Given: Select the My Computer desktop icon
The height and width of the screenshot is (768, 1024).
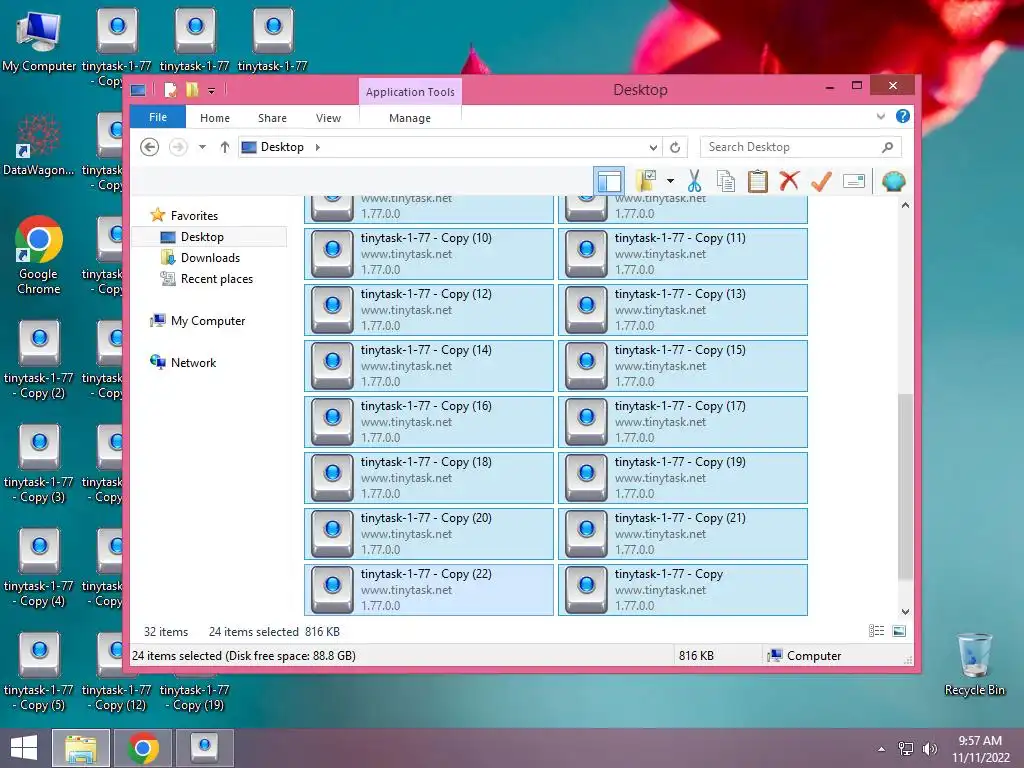Looking at the screenshot, I should point(39,41).
